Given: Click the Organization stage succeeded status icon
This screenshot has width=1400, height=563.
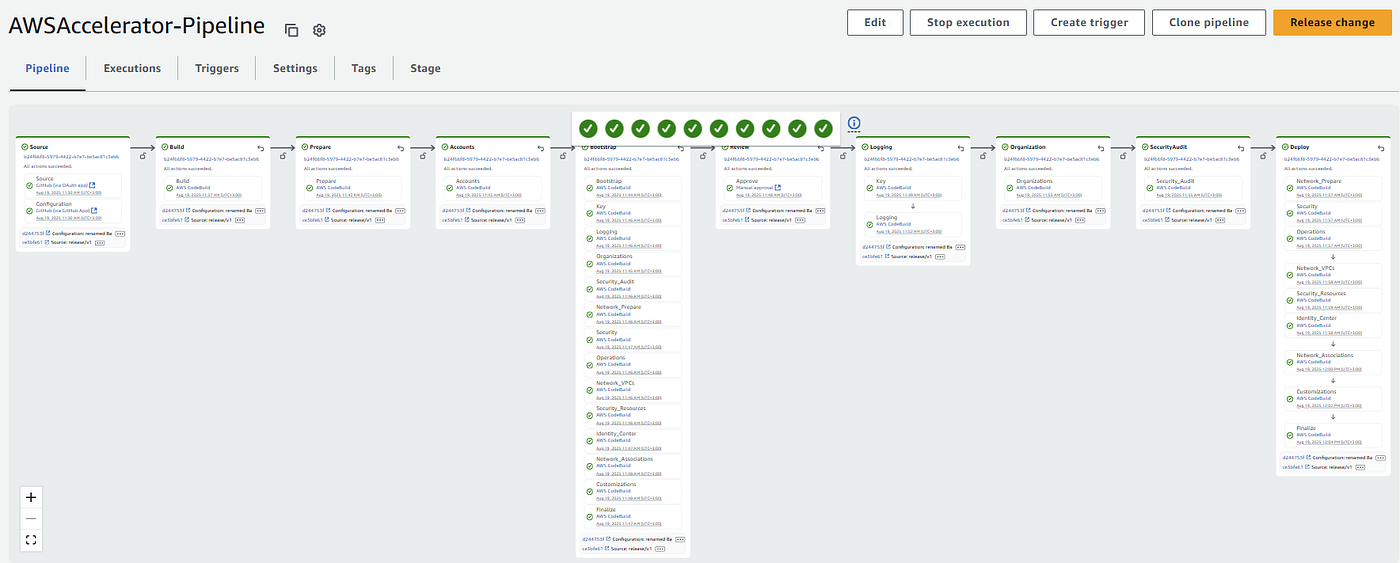Looking at the screenshot, I should (x=1005, y=147).
